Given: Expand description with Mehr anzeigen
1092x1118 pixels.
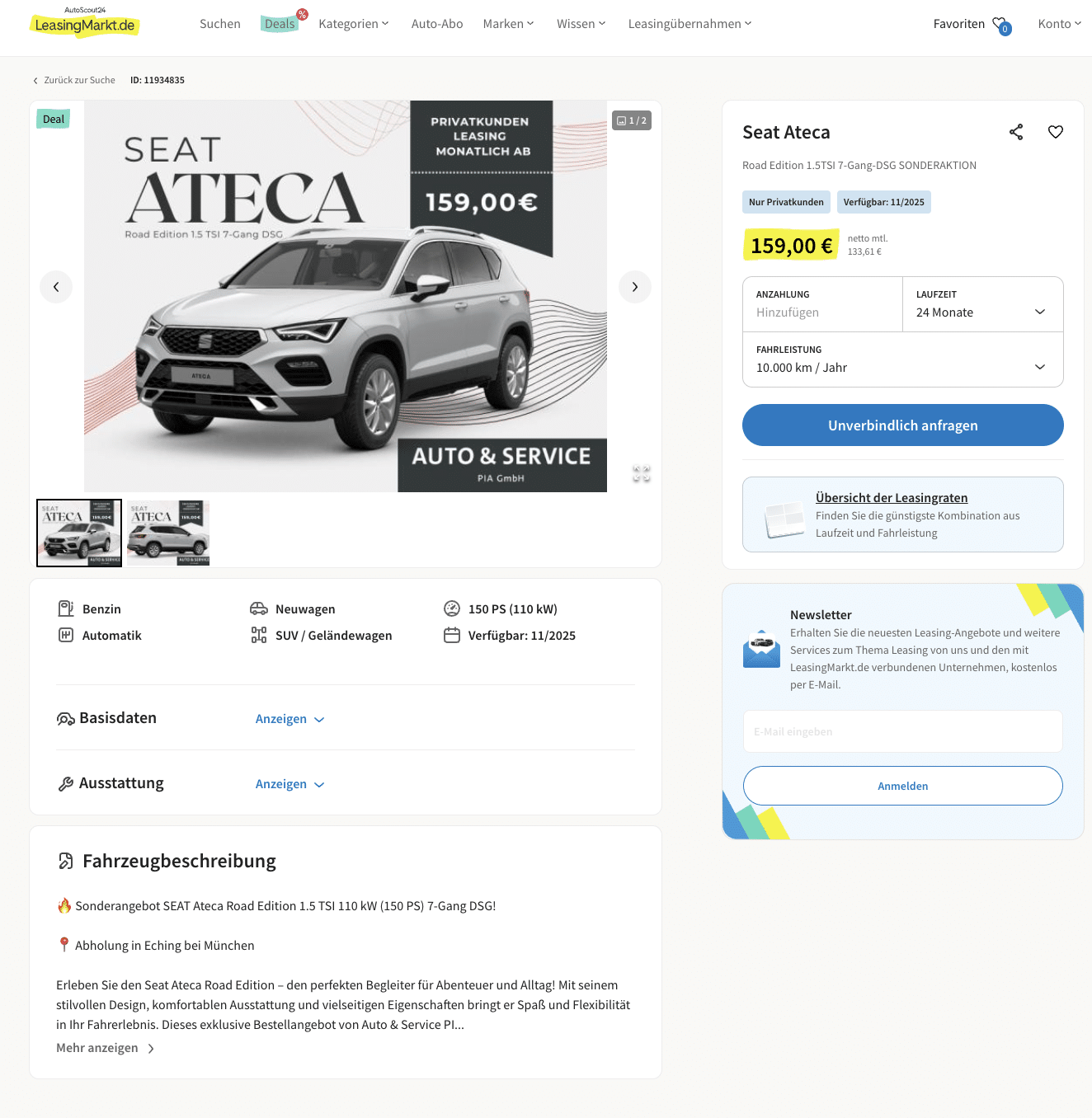Looking at the screenshot, I should pyautogui.click(x=106, y=1048).
